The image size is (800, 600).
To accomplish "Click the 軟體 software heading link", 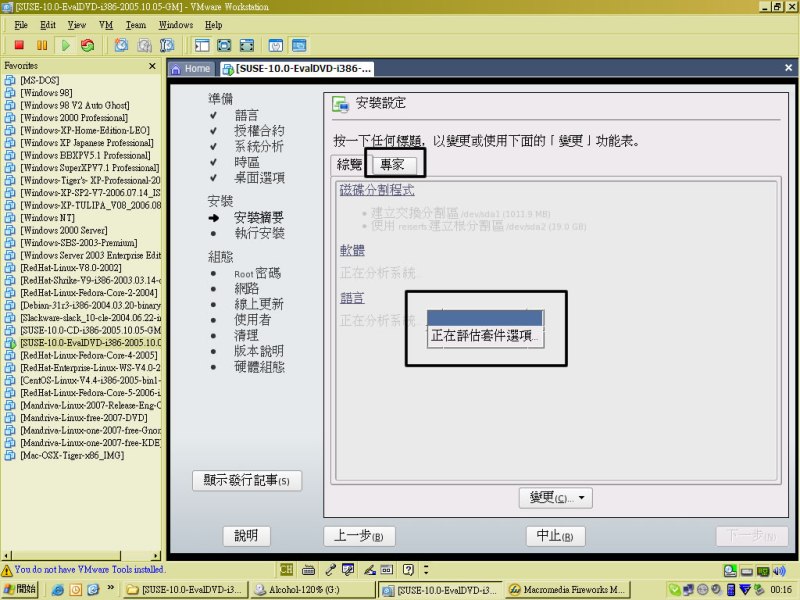I will [352, 250].
